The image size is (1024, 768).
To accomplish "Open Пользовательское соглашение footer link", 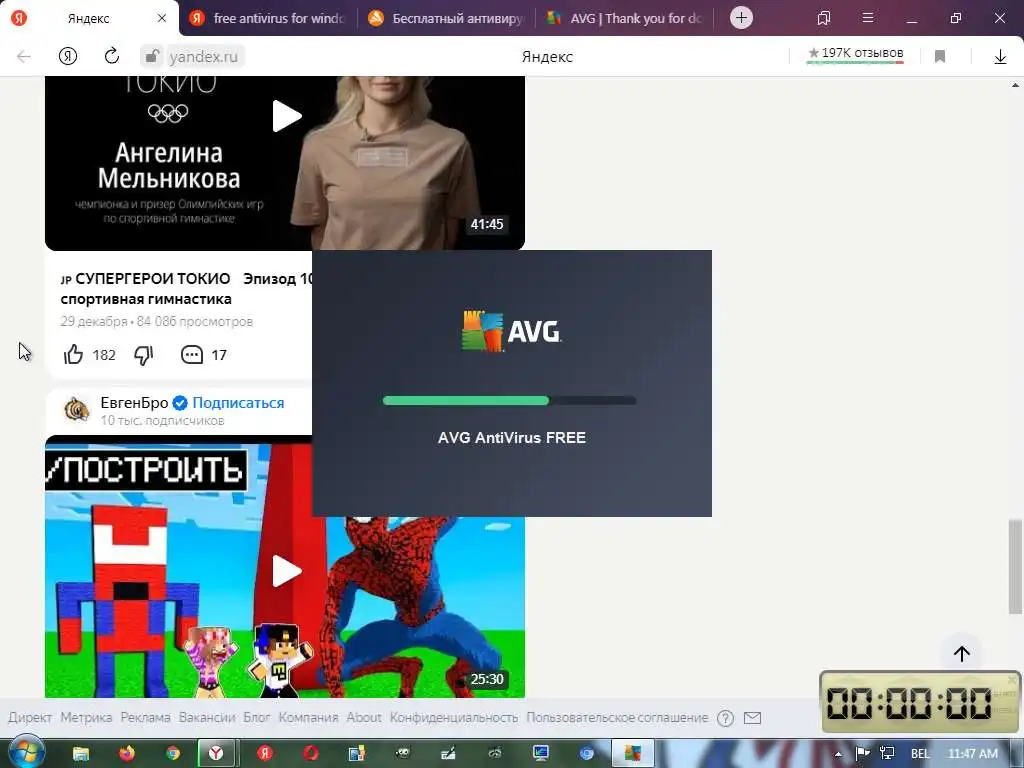I will point(617,718).
